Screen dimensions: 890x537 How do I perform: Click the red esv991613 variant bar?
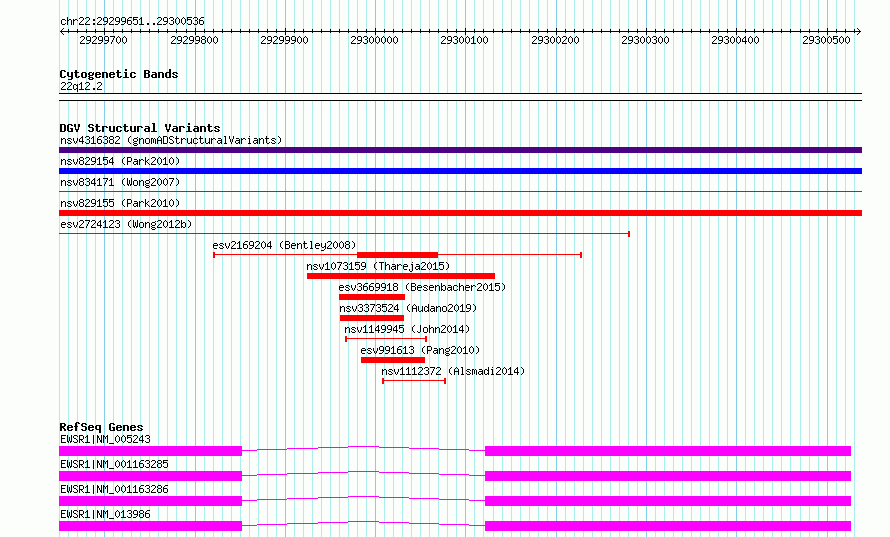[393, 360]
